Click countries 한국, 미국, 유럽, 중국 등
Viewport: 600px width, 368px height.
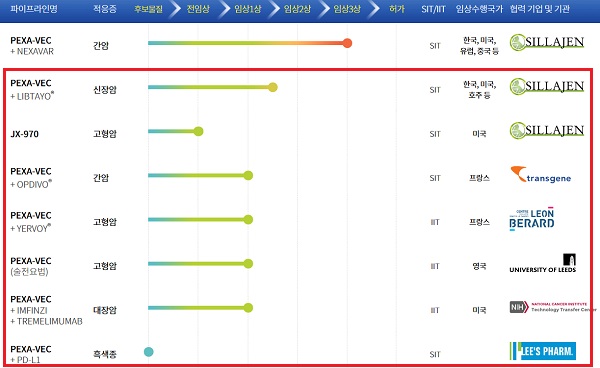click(x=479, y=46)
